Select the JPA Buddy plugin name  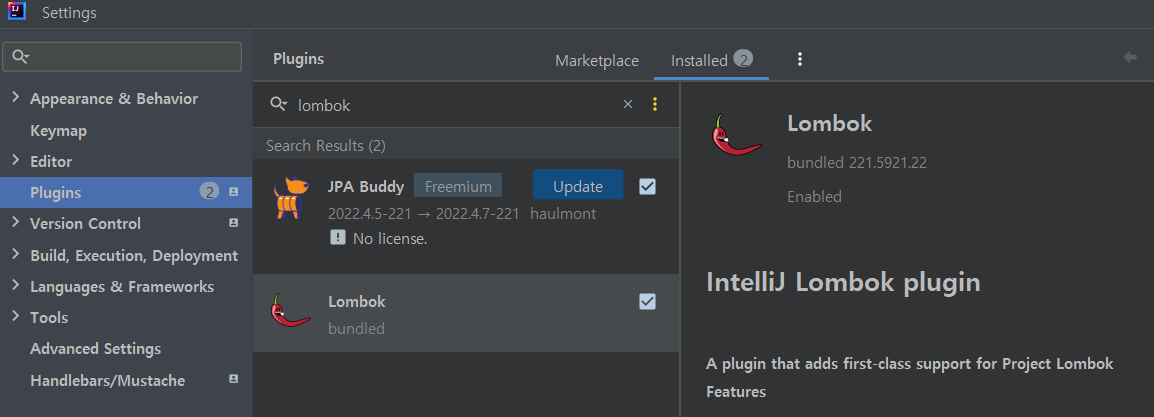366,187
